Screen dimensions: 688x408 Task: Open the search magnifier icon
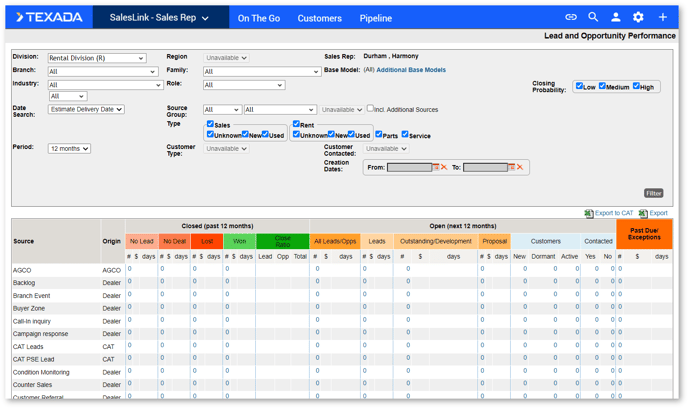coord(593,17)
